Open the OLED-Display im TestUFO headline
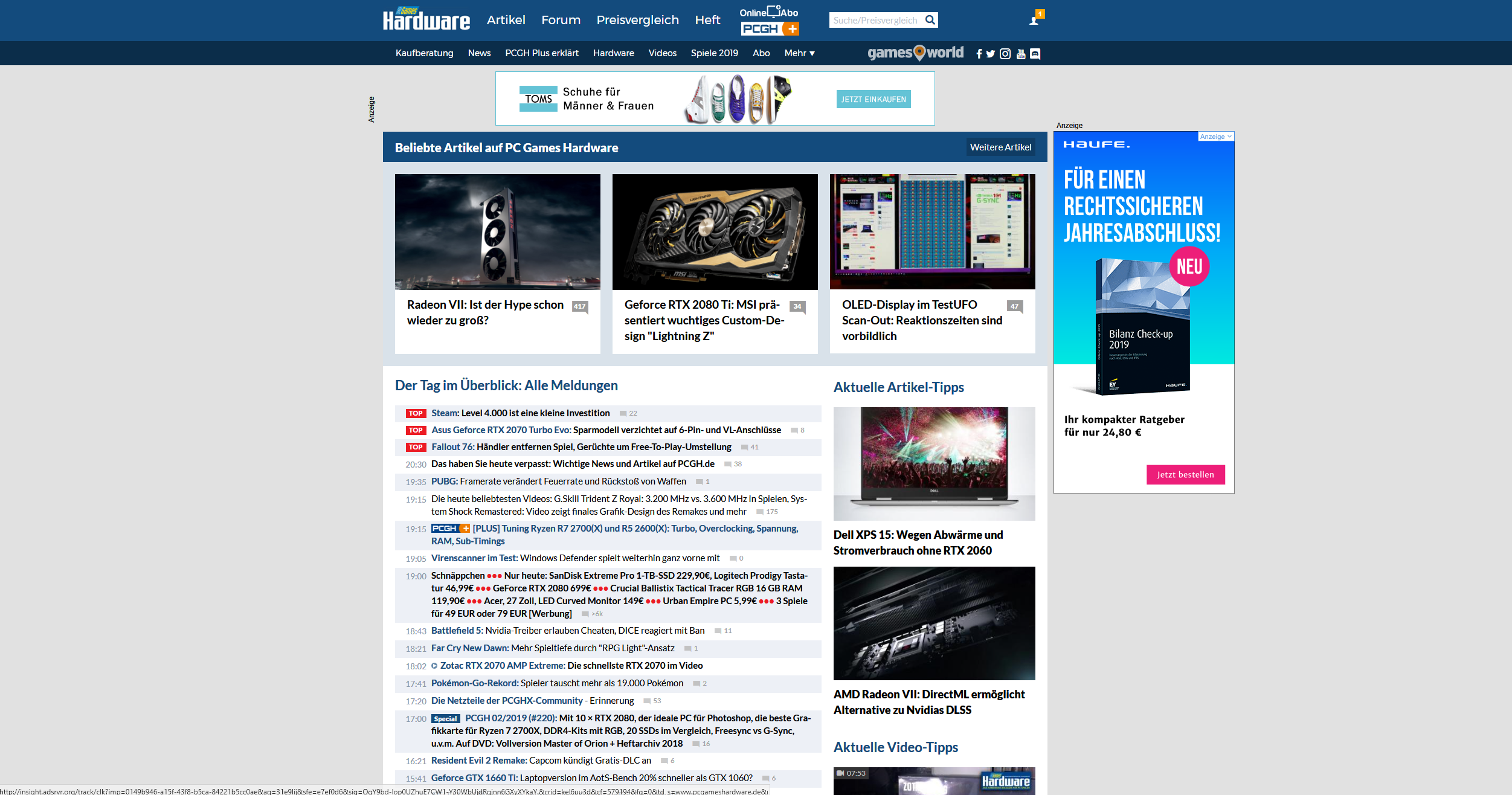Screen dimensions: 1512x795 click(922, 321)
